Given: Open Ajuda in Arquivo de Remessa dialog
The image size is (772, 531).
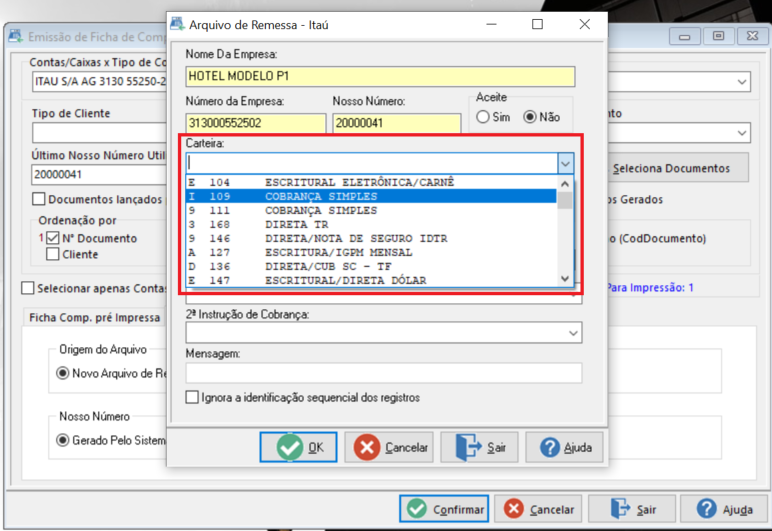Looking at the screenshot, I should [x=564, y=447].
